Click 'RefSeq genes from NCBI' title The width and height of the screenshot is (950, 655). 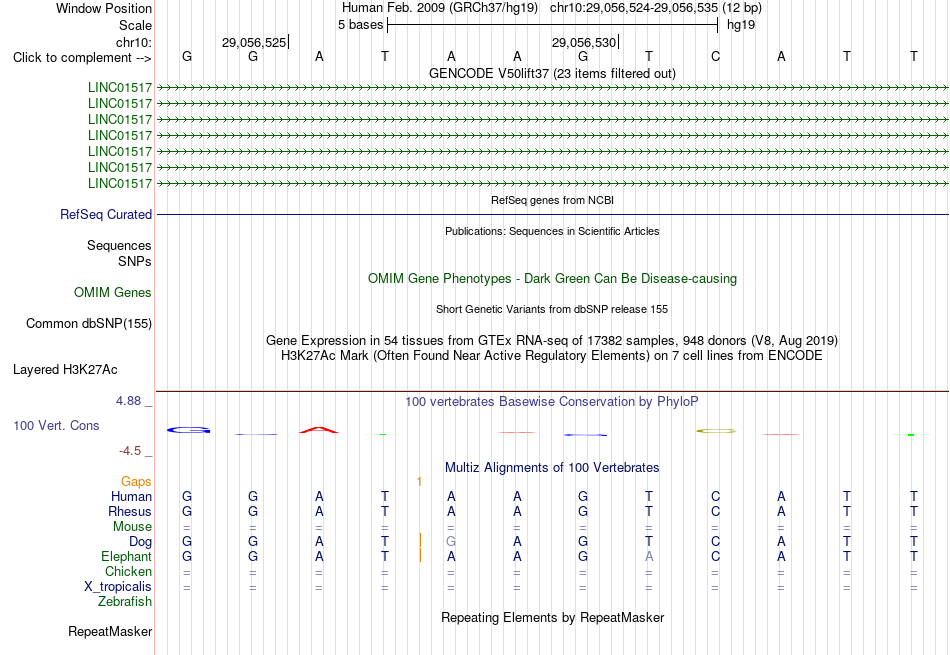pos(552,200)
